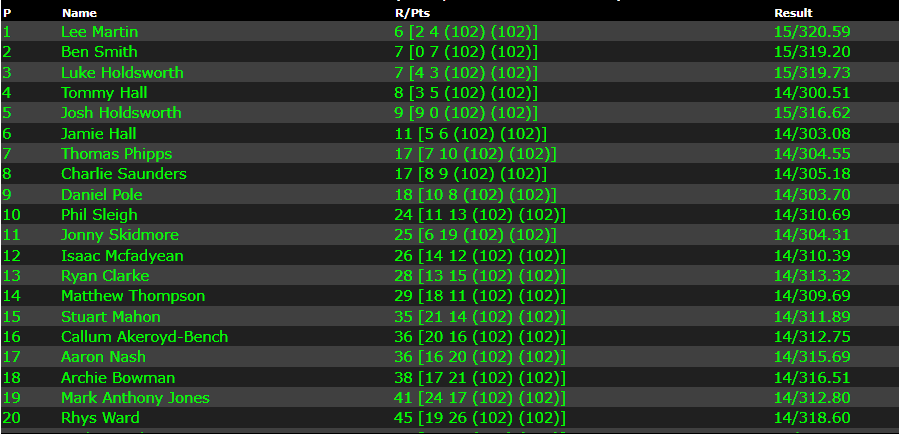Open Ben Smith's entry
The height and width of the screenshot is (434, 899).
point(99,52)
